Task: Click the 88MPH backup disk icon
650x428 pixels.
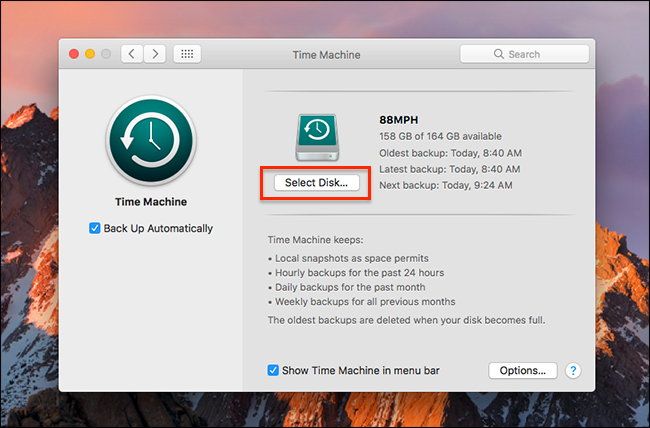Action: point(317,138)
